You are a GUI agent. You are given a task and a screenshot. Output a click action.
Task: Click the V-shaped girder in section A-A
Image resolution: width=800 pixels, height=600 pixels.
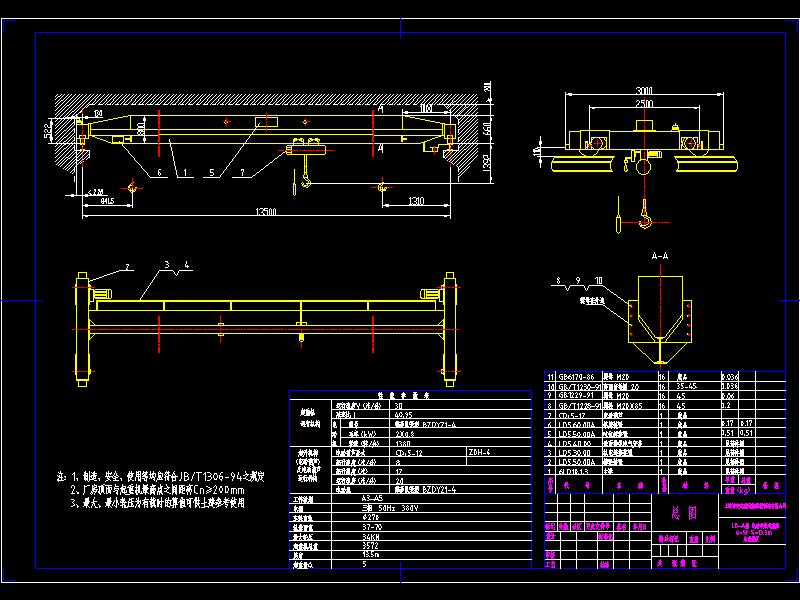[x=660, y=325]
